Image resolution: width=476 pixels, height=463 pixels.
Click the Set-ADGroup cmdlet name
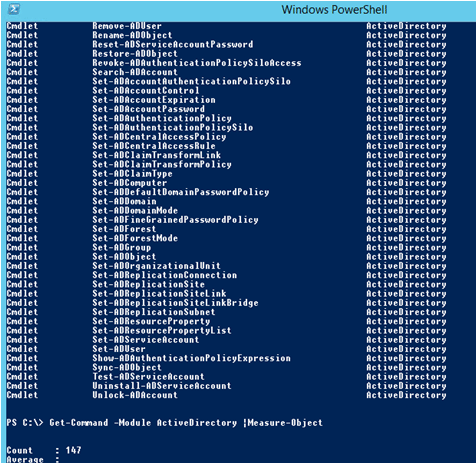click(122, 247)
